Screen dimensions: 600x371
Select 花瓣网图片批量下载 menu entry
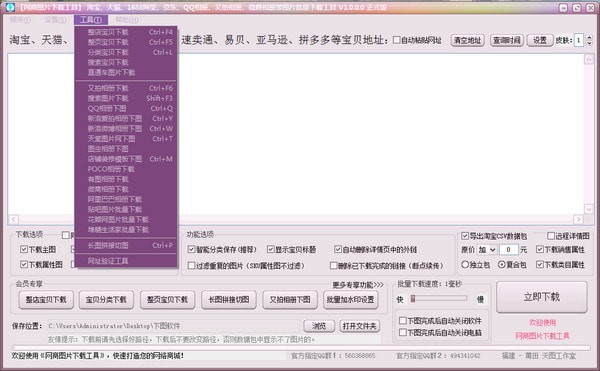(x=126, y=220)
